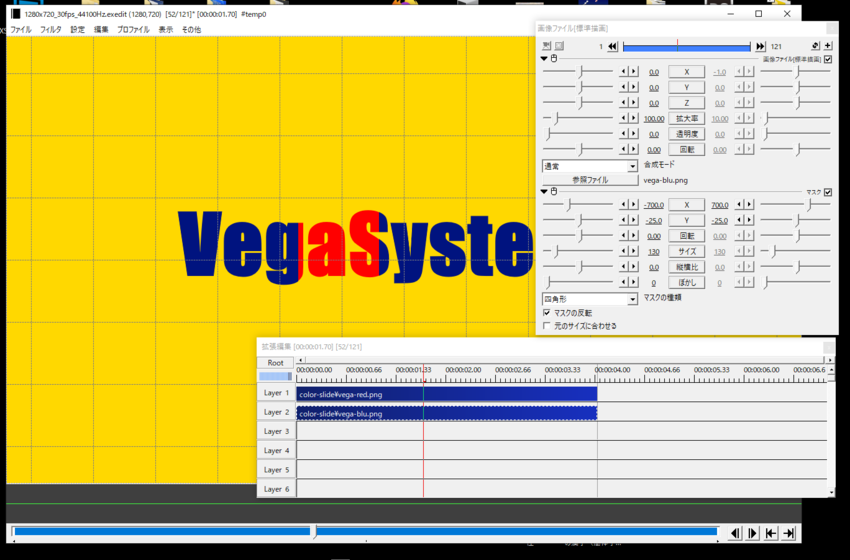
Task: Open マスクの種類 dropdown showing 四角形
Action: (590, 299)
